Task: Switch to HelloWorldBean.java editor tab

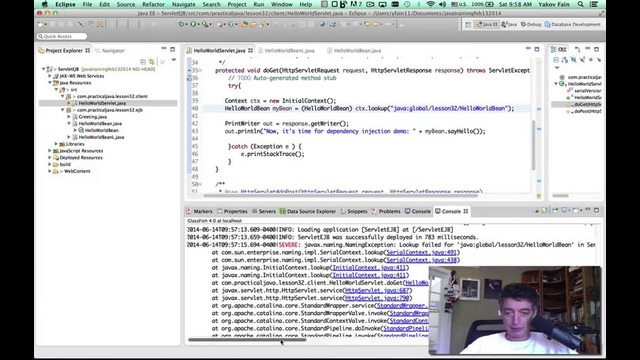Action: click(x=357, y=51)
